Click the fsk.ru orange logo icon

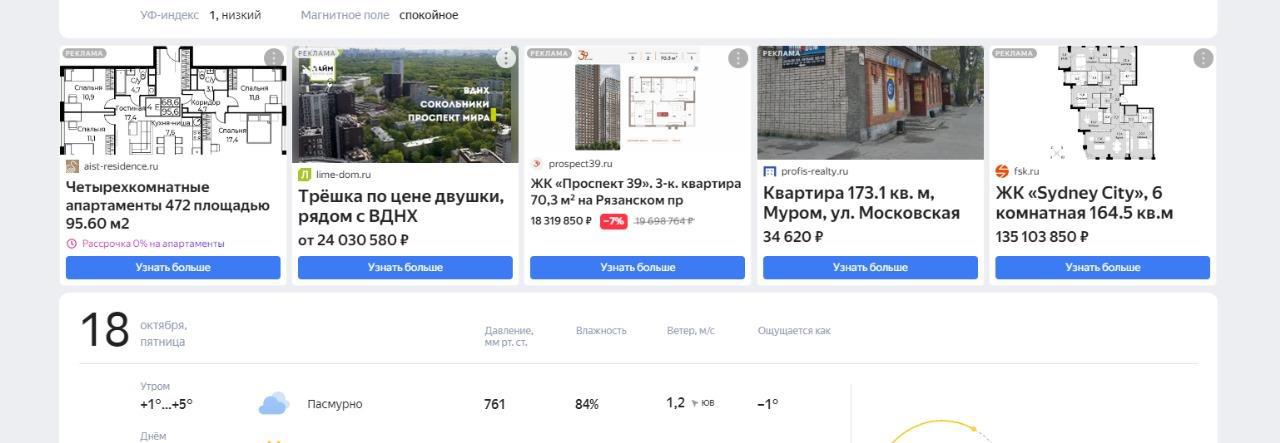coord(1002,171)
